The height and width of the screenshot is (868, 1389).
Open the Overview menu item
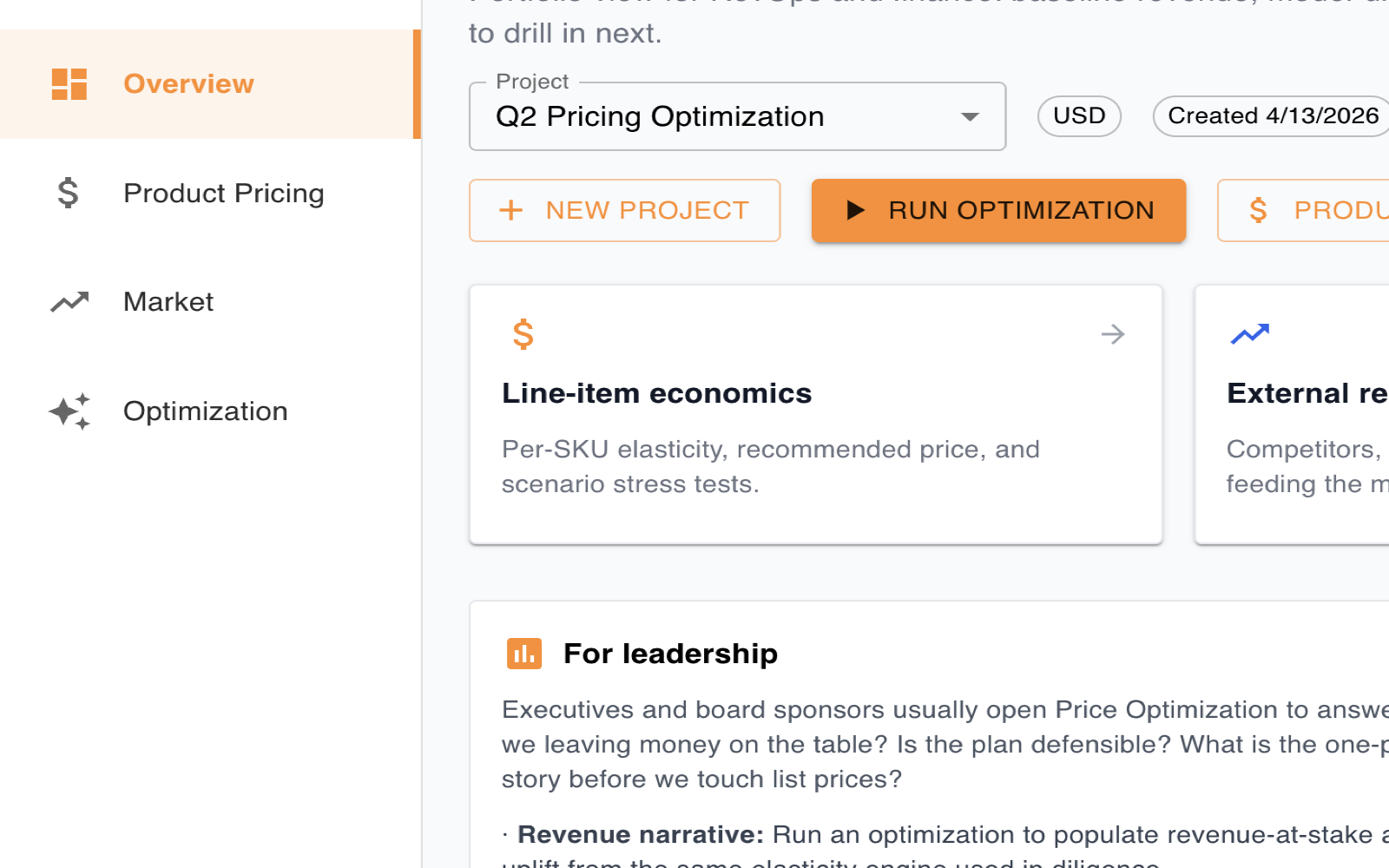pyautogui.click(x=208, y=84)
